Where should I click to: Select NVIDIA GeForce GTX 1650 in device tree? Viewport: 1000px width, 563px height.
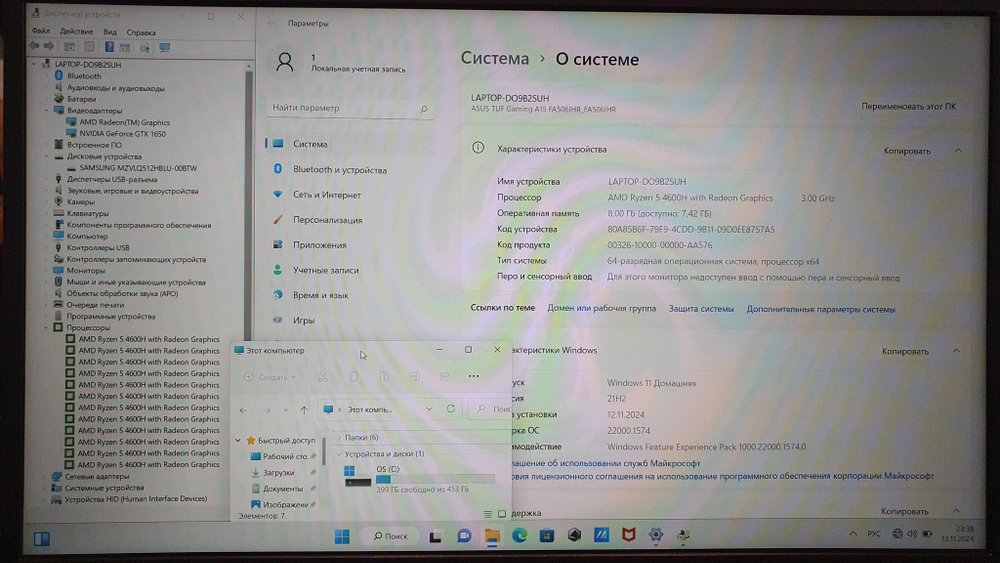122,134
